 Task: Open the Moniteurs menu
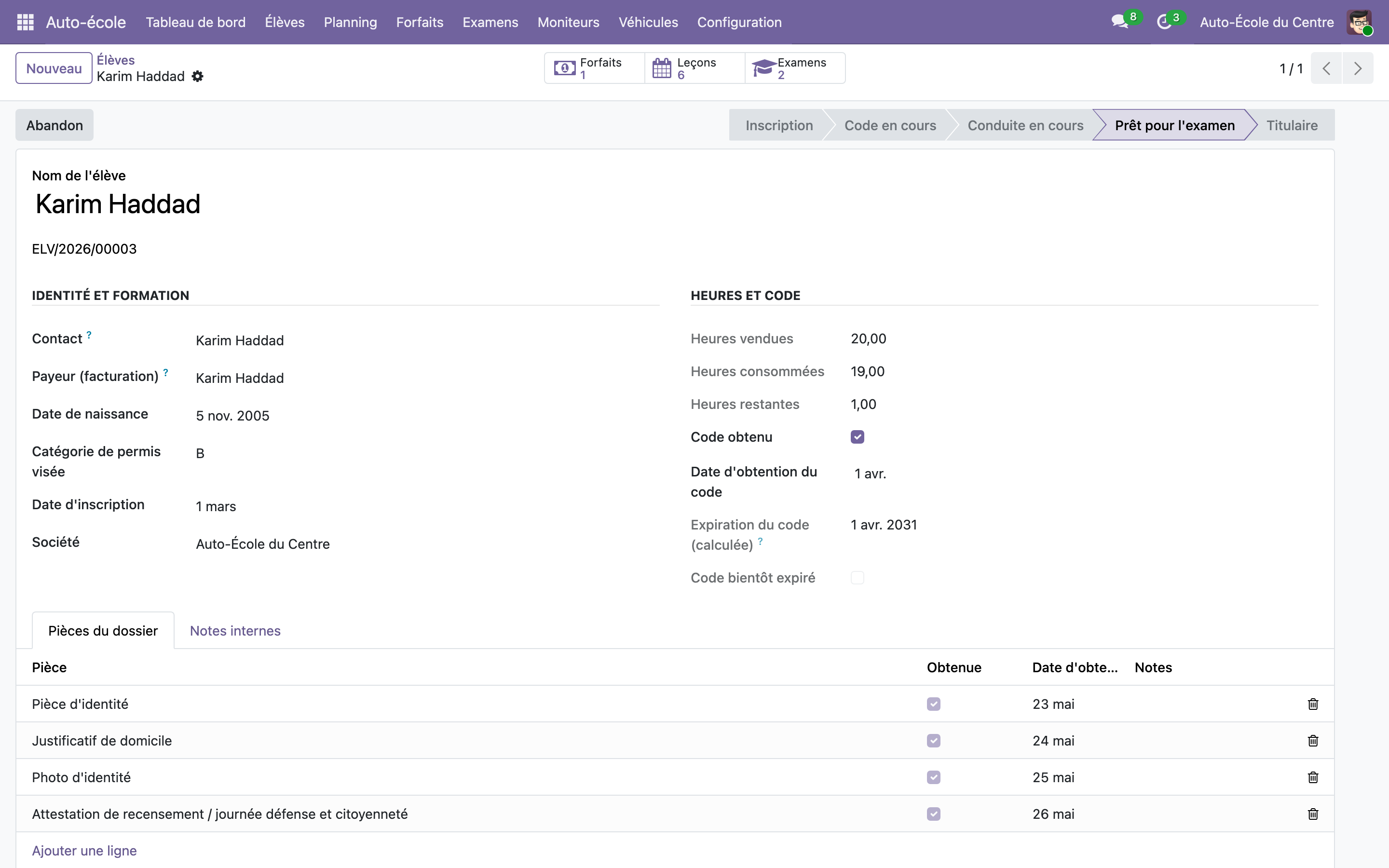(568, 22)
